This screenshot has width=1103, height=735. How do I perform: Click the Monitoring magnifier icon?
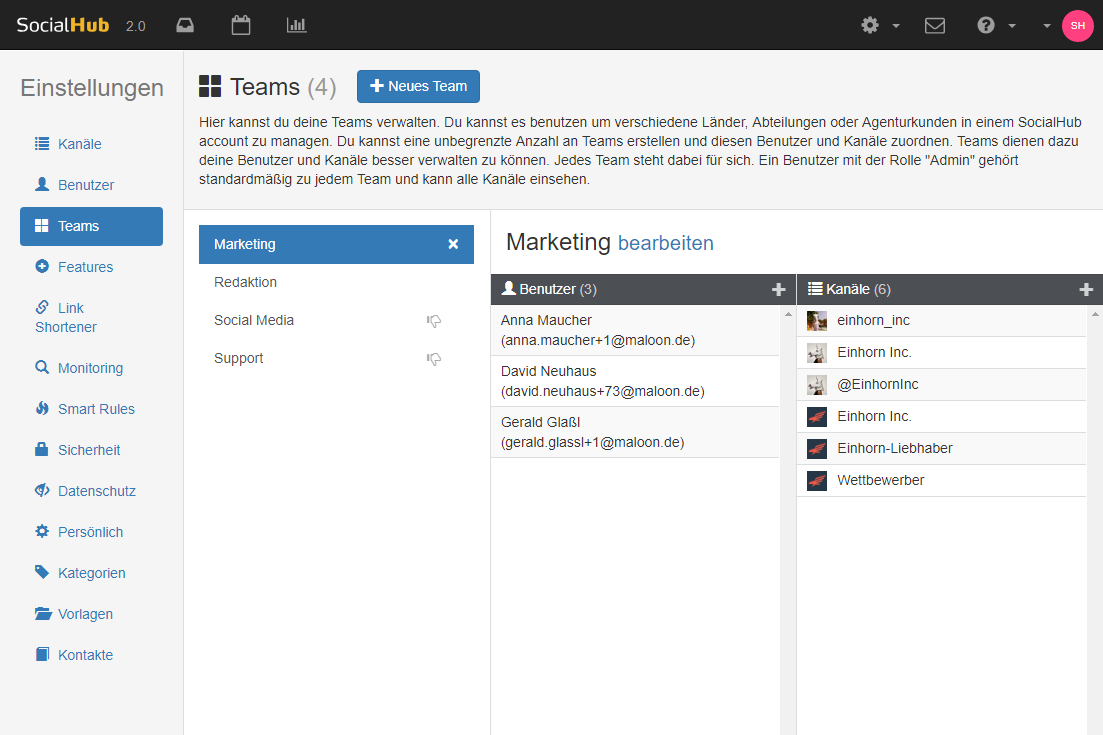[x=42, y=367]
